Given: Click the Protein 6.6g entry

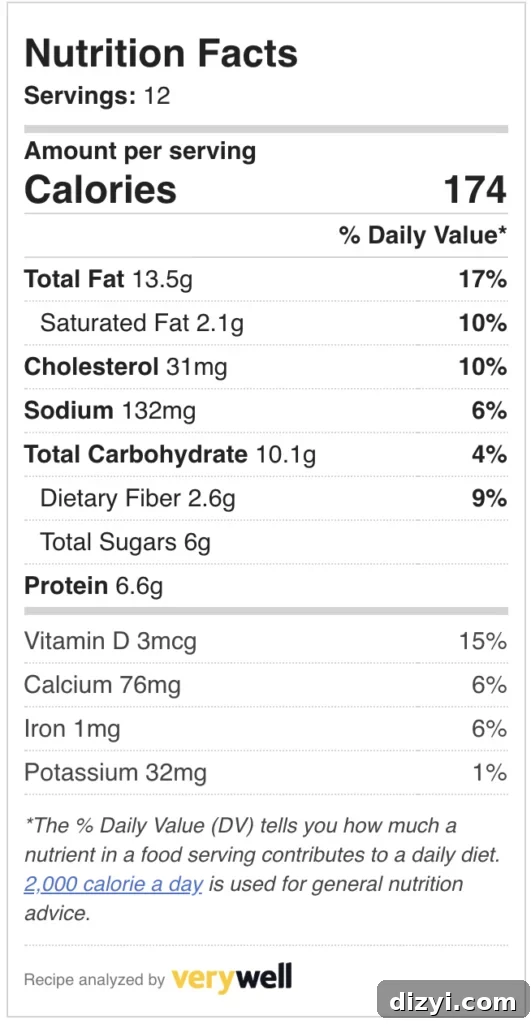Looking at the screenshot, I should tap(266, 586).
